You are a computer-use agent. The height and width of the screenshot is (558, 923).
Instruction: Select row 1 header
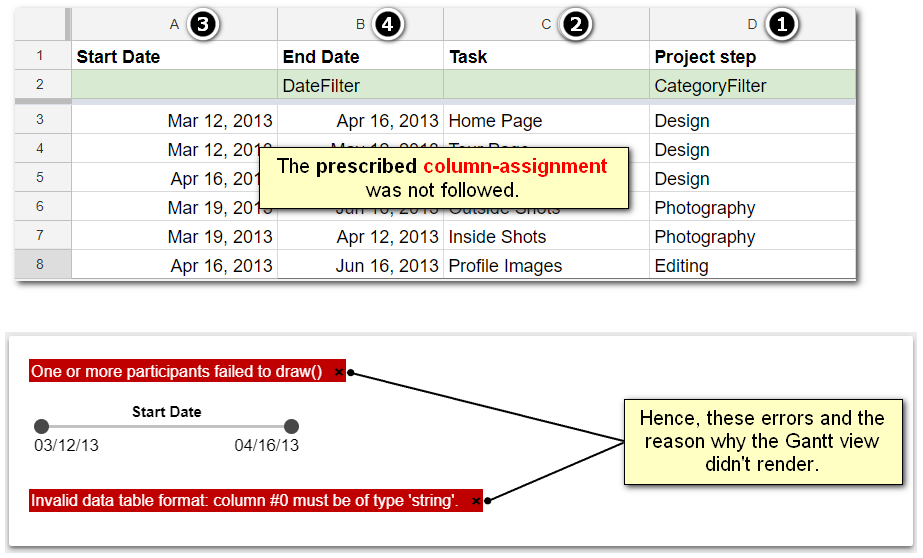point(40,56)
